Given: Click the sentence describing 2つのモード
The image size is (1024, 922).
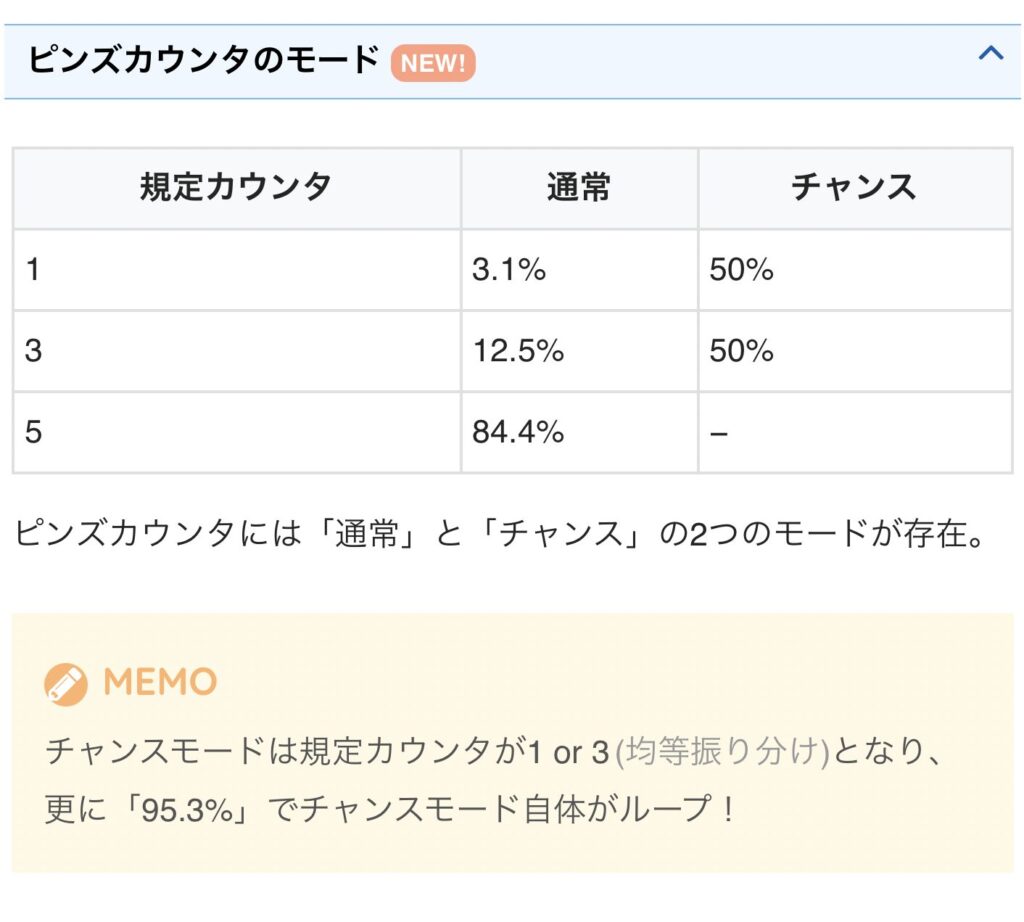Looking at the screenshot, I should pos(500,533).
